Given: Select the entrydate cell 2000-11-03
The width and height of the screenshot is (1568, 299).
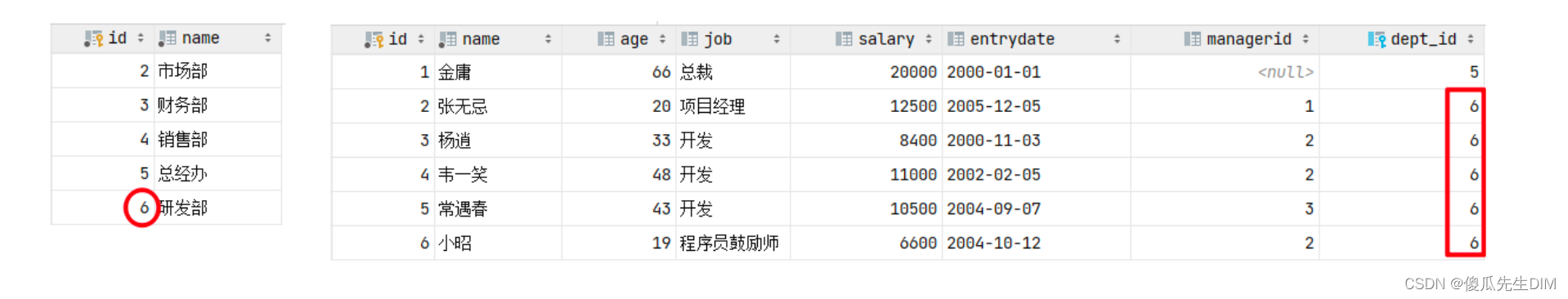Looking at the screenshot, I should [x=1037, y=141].
